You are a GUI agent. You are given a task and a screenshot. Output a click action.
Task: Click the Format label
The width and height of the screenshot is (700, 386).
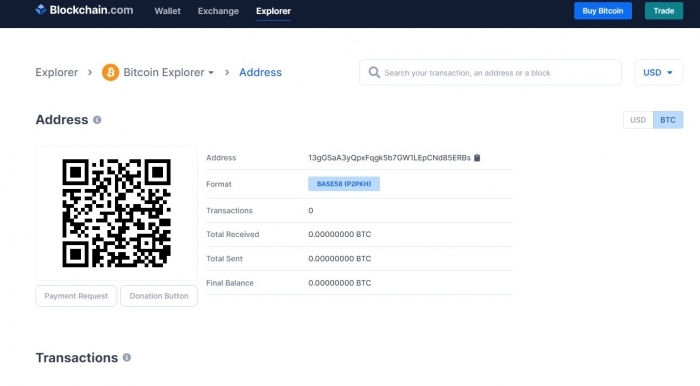point(219,184)
